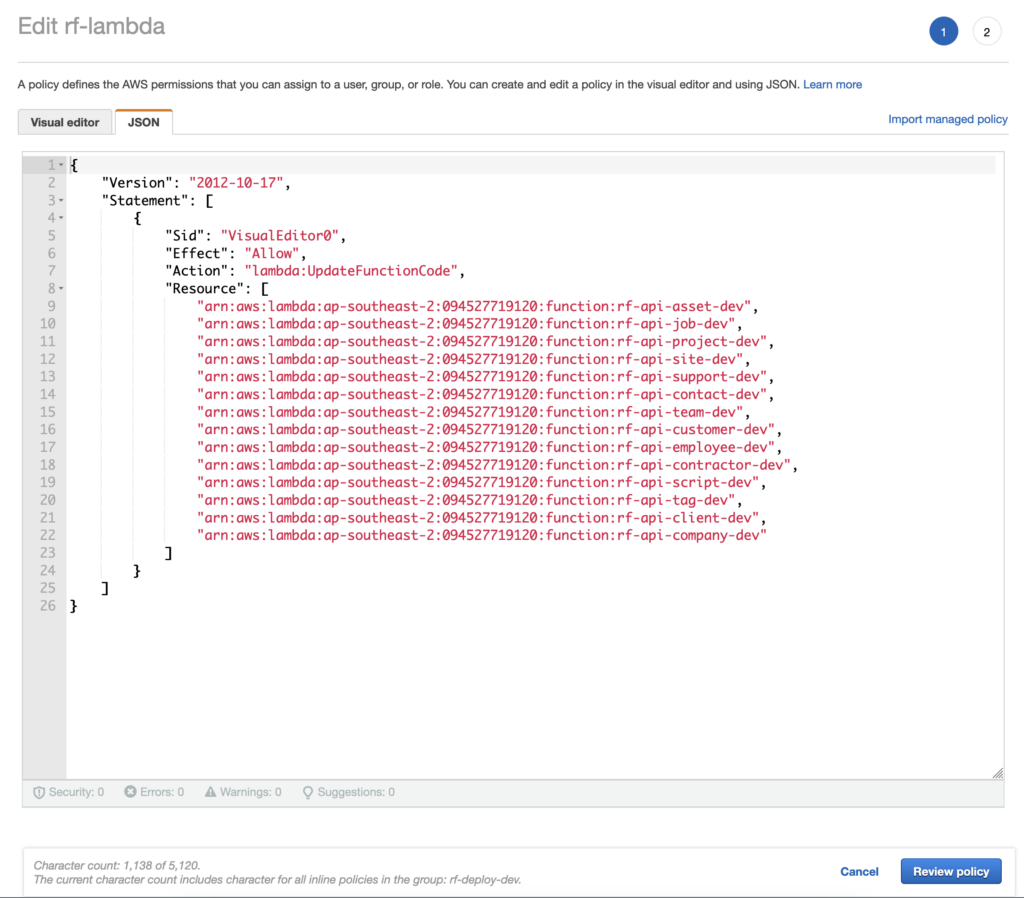1024x898 pixels.
Task: Collapse the Resource fold arrow on line 8
Action: click(61, 289)
